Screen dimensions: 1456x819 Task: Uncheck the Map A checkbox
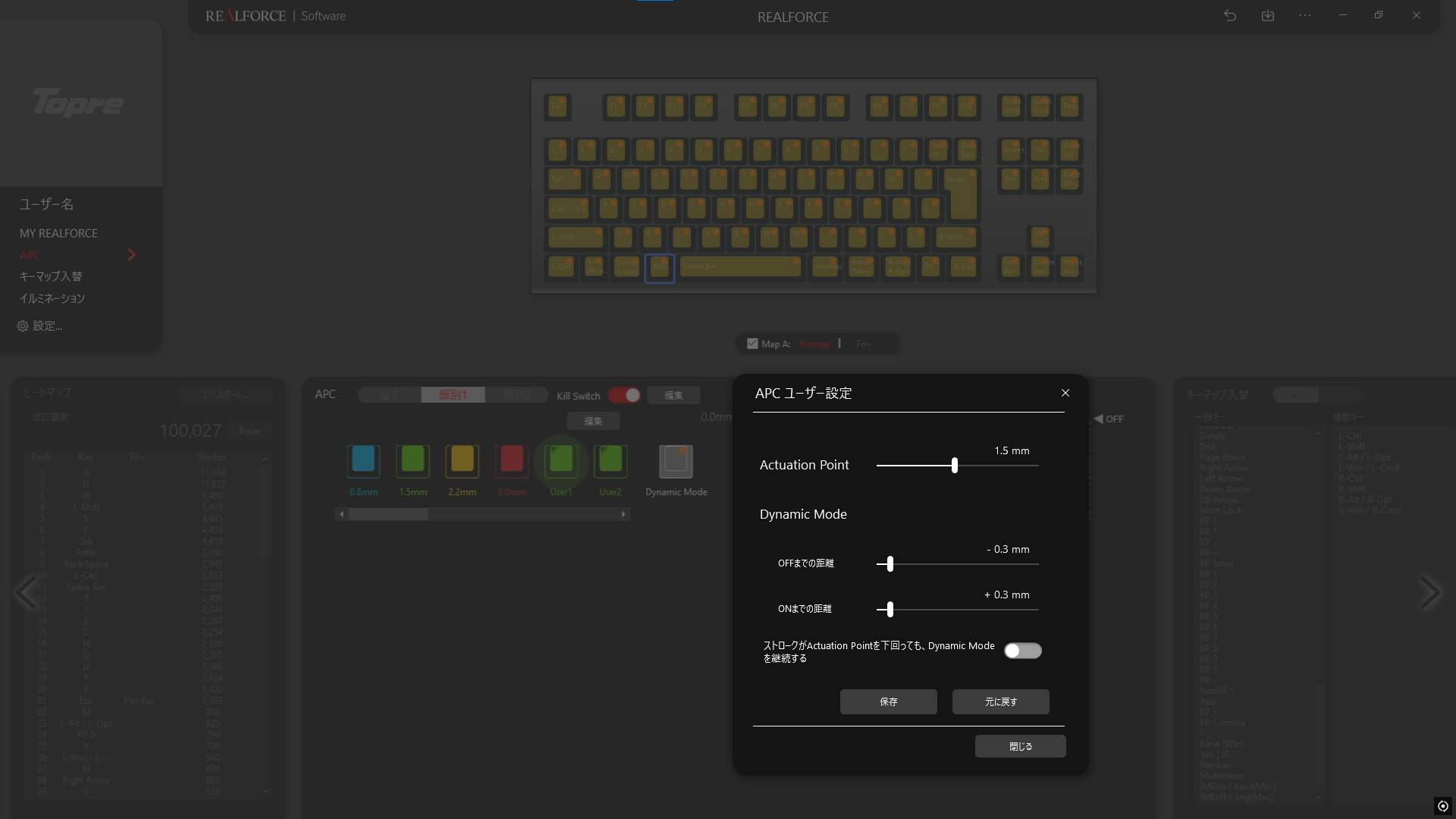point(752,344)
